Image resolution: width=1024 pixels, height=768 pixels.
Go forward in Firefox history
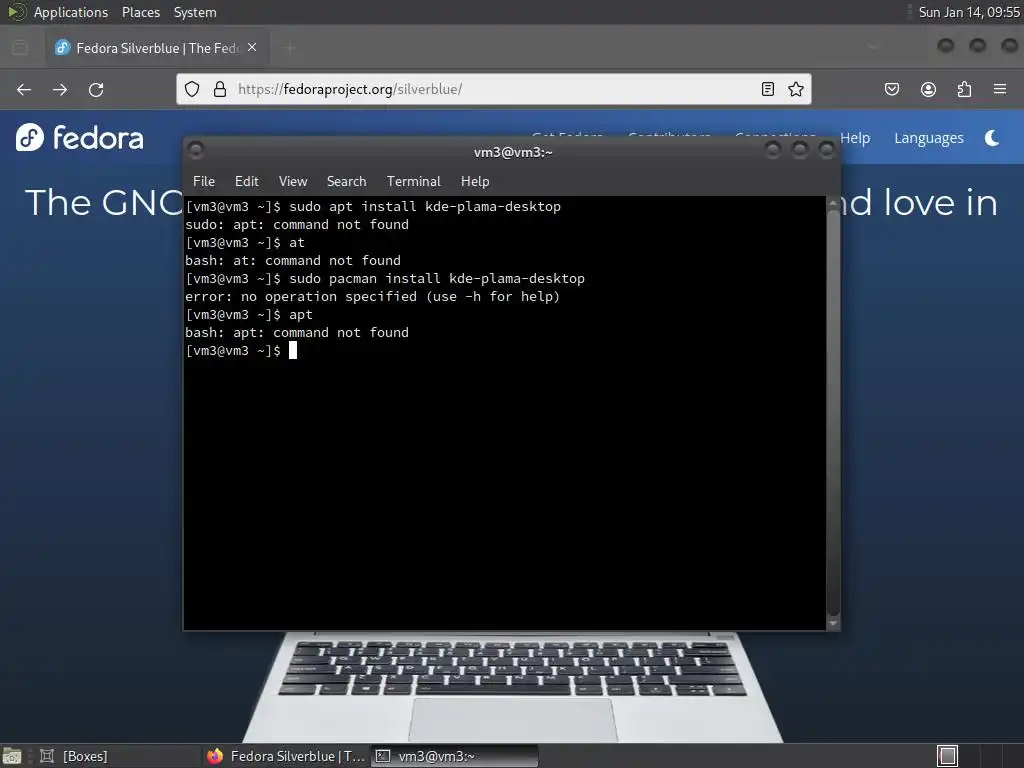(x=60, y=89)
